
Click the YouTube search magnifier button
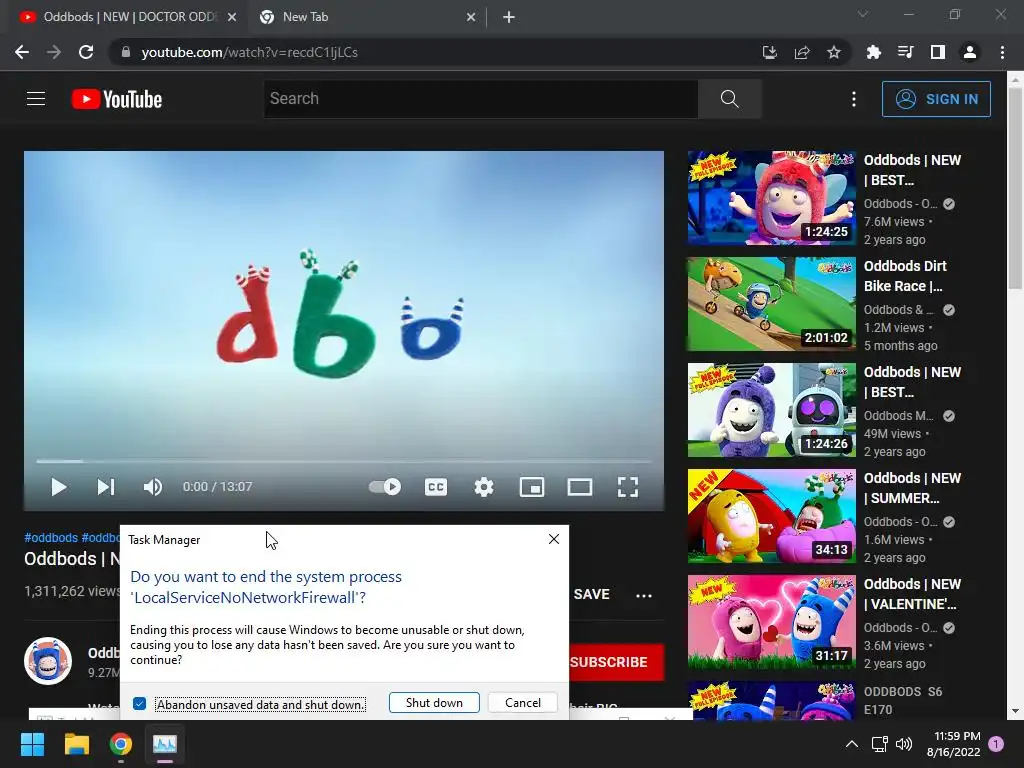pyautogui.click(x=729, y=99)
